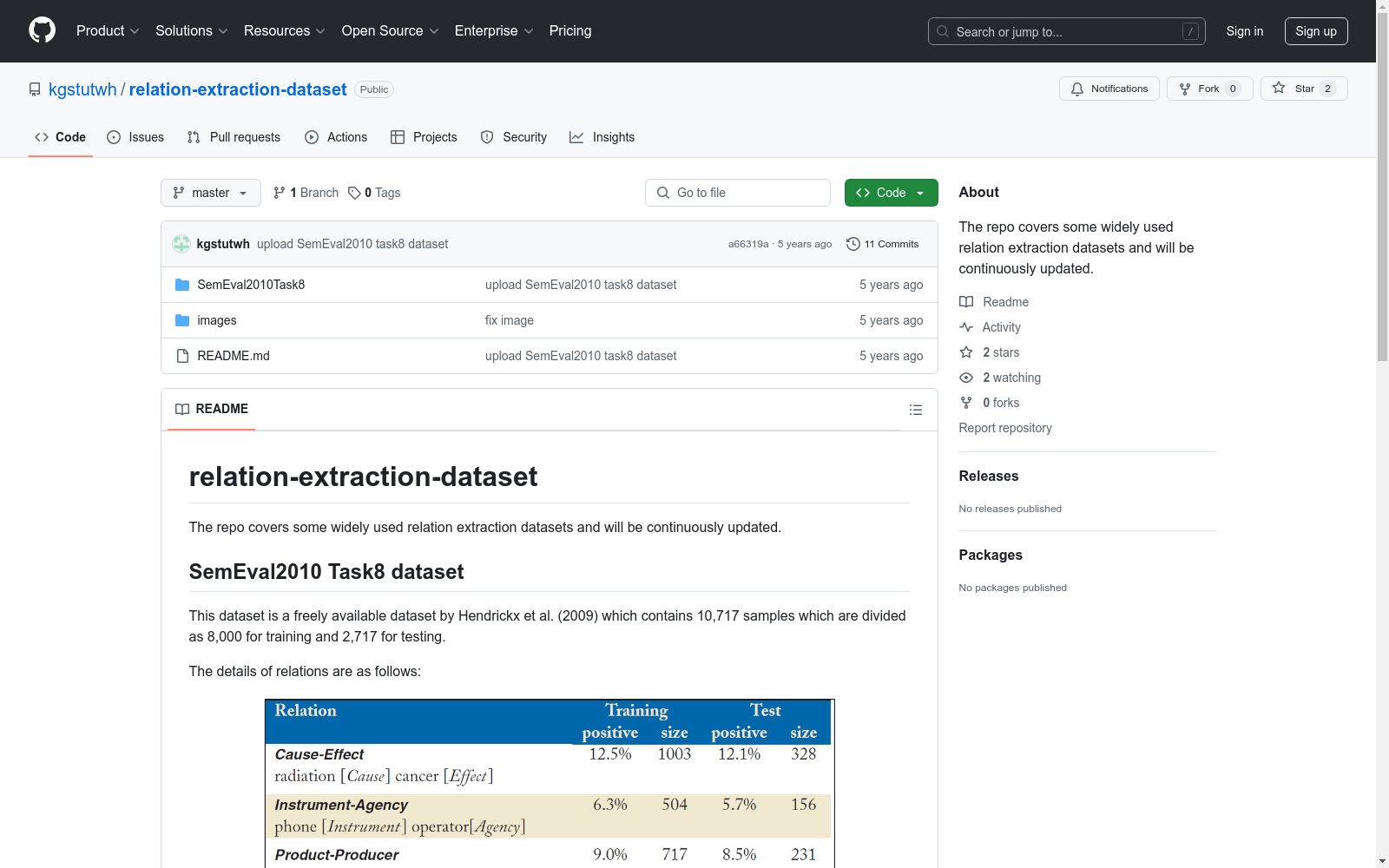This screenshot has width=1389, height=868.
Task: Click the Sign in link
Action: (x=1245, y=31)
